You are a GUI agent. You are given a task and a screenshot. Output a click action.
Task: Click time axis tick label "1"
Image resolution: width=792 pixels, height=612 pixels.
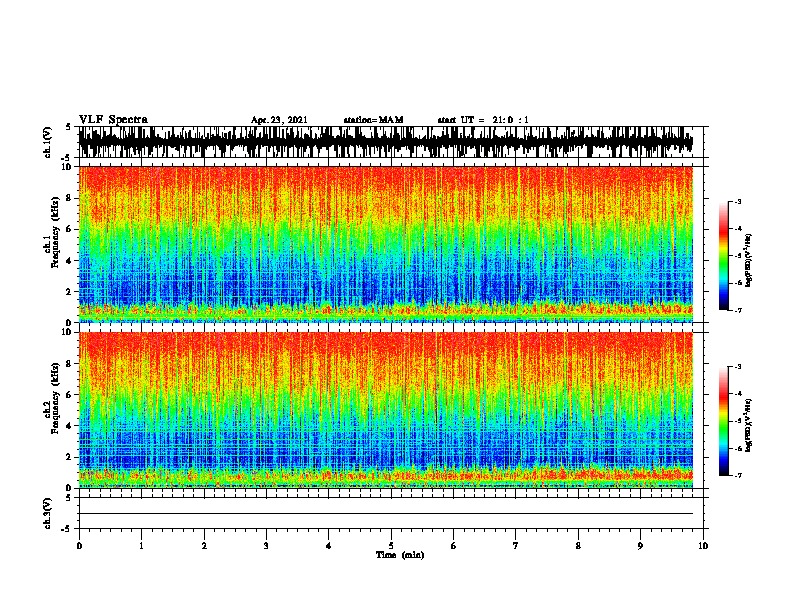point(141,546)
